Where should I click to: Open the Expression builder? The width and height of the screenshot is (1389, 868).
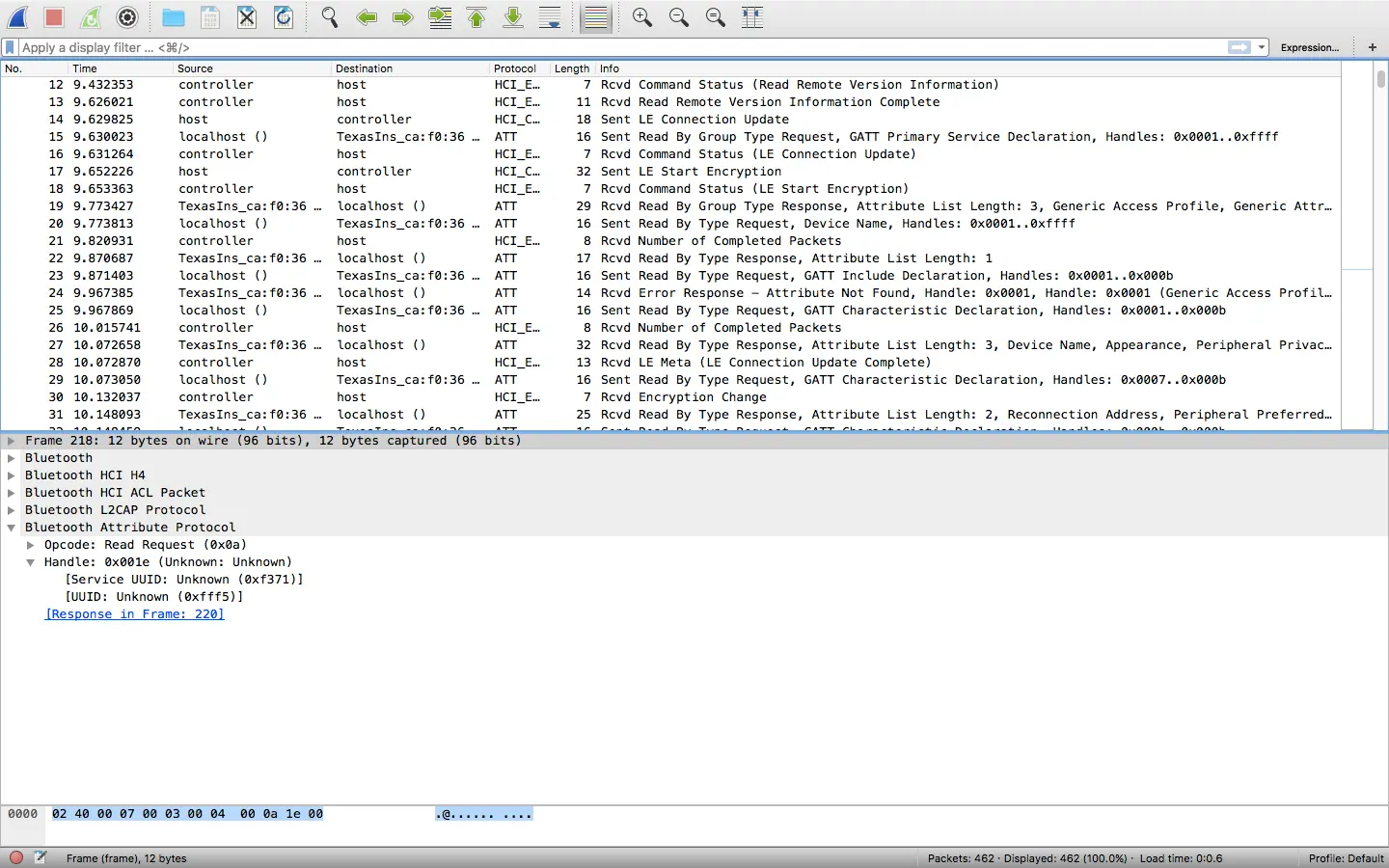point(1309,46)
